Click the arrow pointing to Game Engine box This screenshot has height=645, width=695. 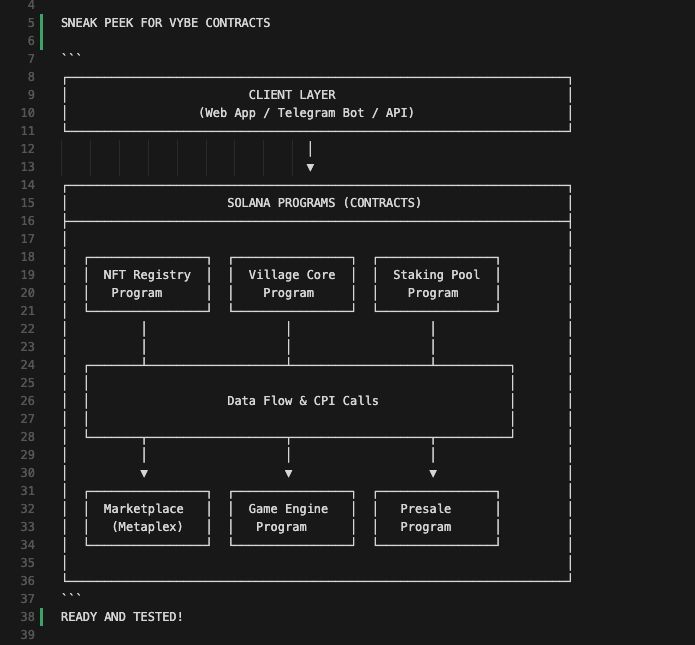pyautogui.click(x=289, y=473)
